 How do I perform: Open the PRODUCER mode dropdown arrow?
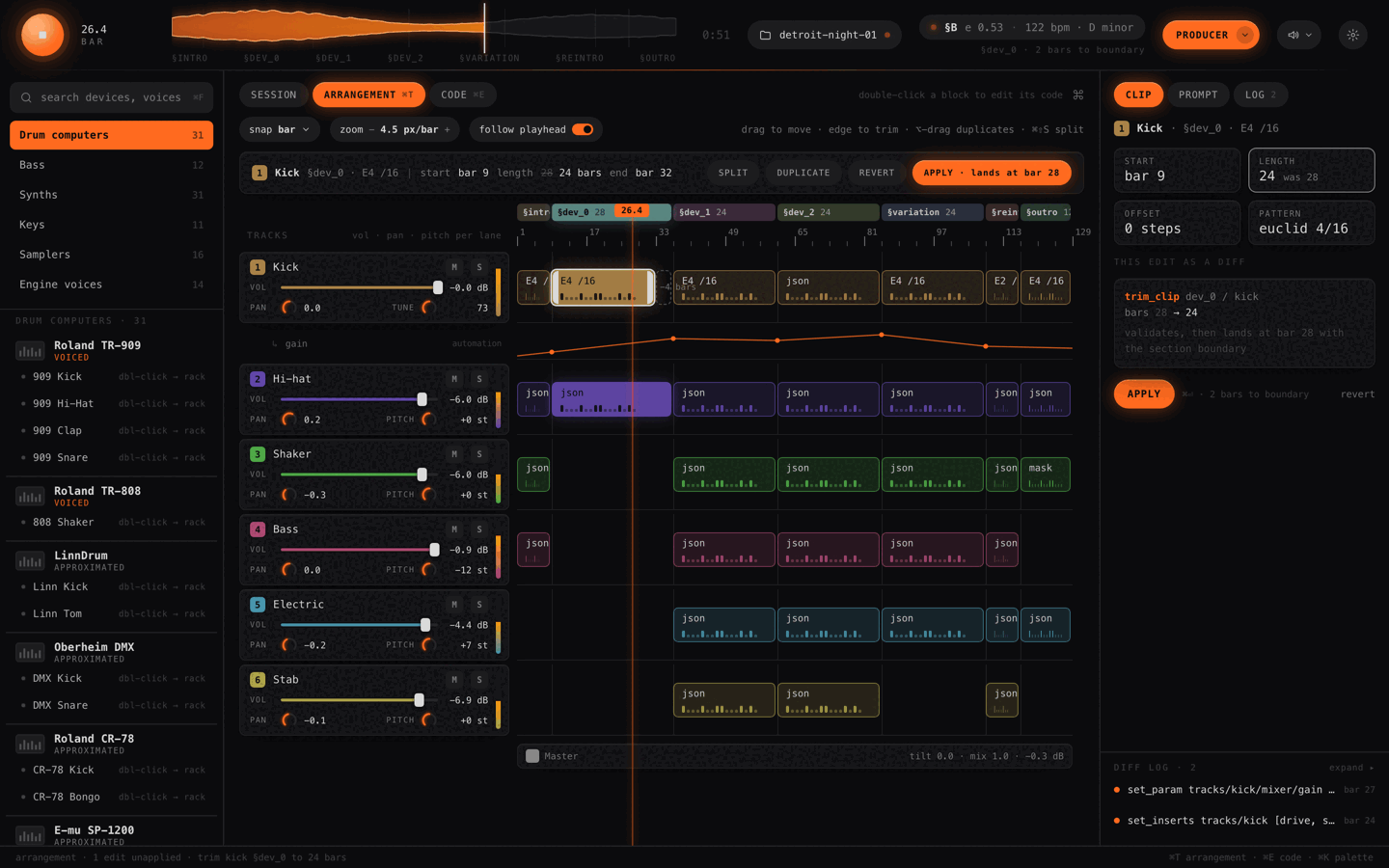point(1245,35)
